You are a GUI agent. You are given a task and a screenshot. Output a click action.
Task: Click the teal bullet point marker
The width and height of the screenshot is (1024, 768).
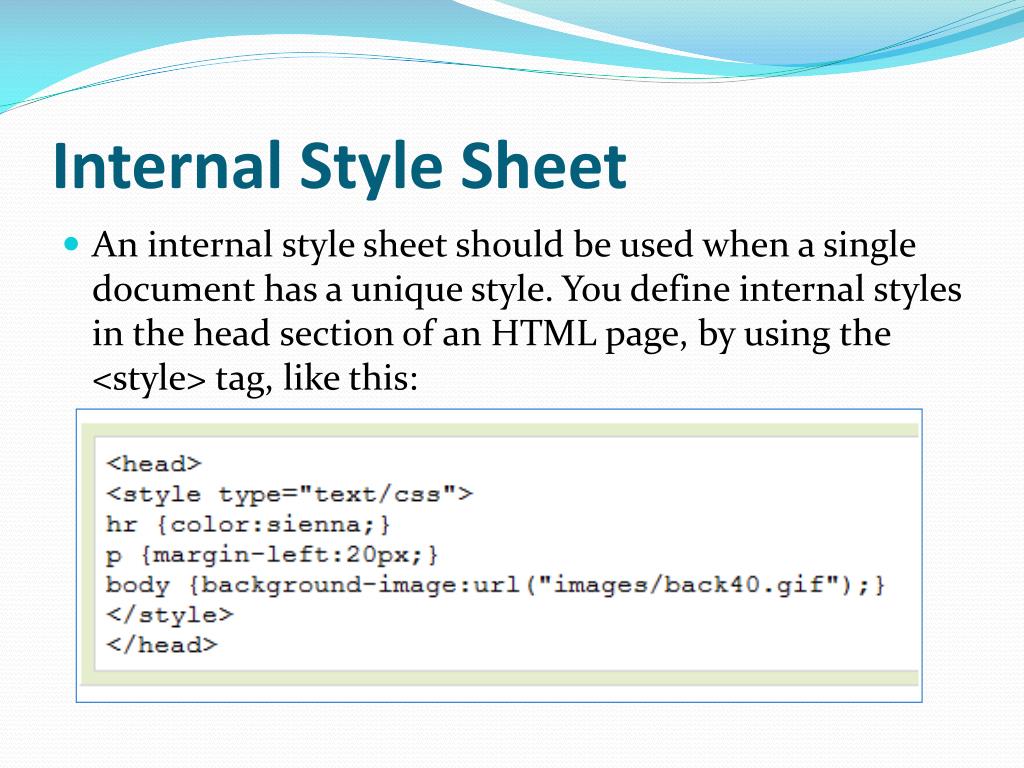(x=71, y=246)
